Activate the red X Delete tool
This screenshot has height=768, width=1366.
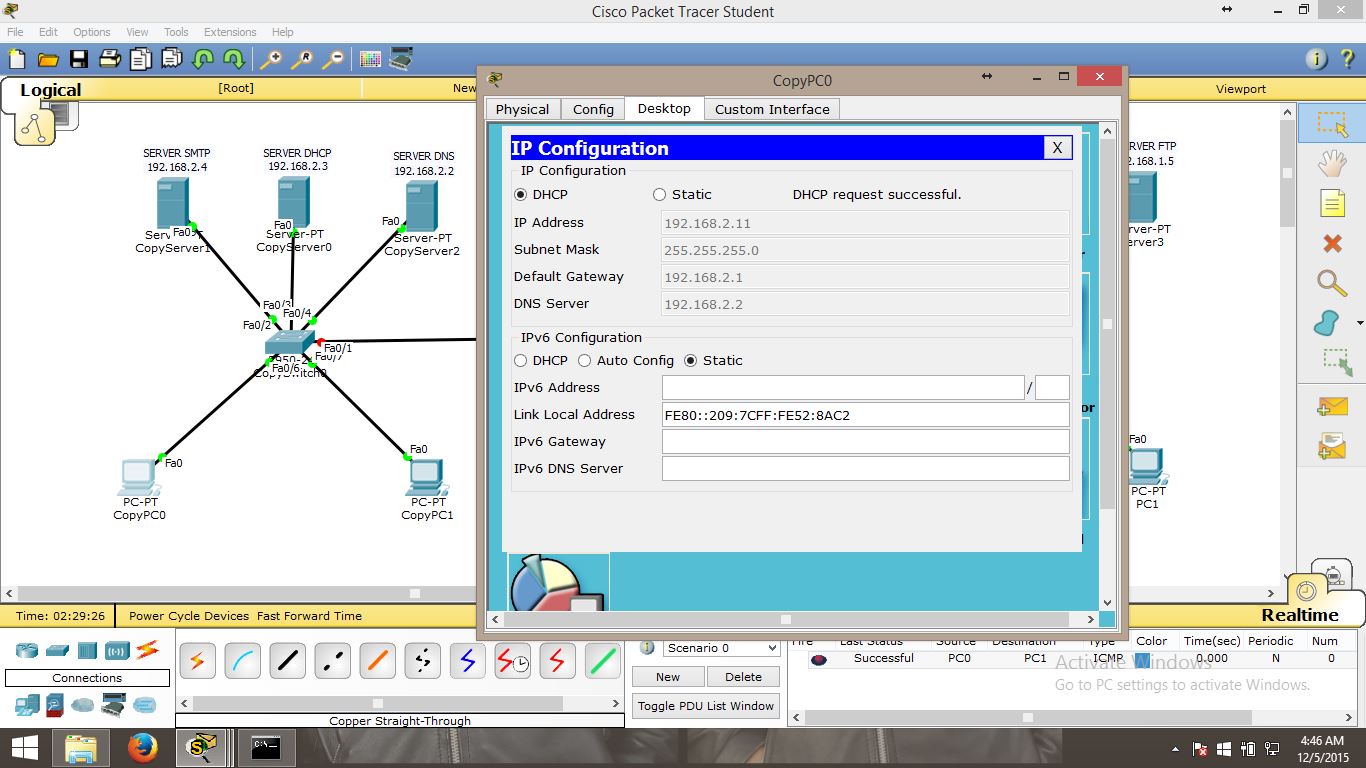tap(1332, 243)
